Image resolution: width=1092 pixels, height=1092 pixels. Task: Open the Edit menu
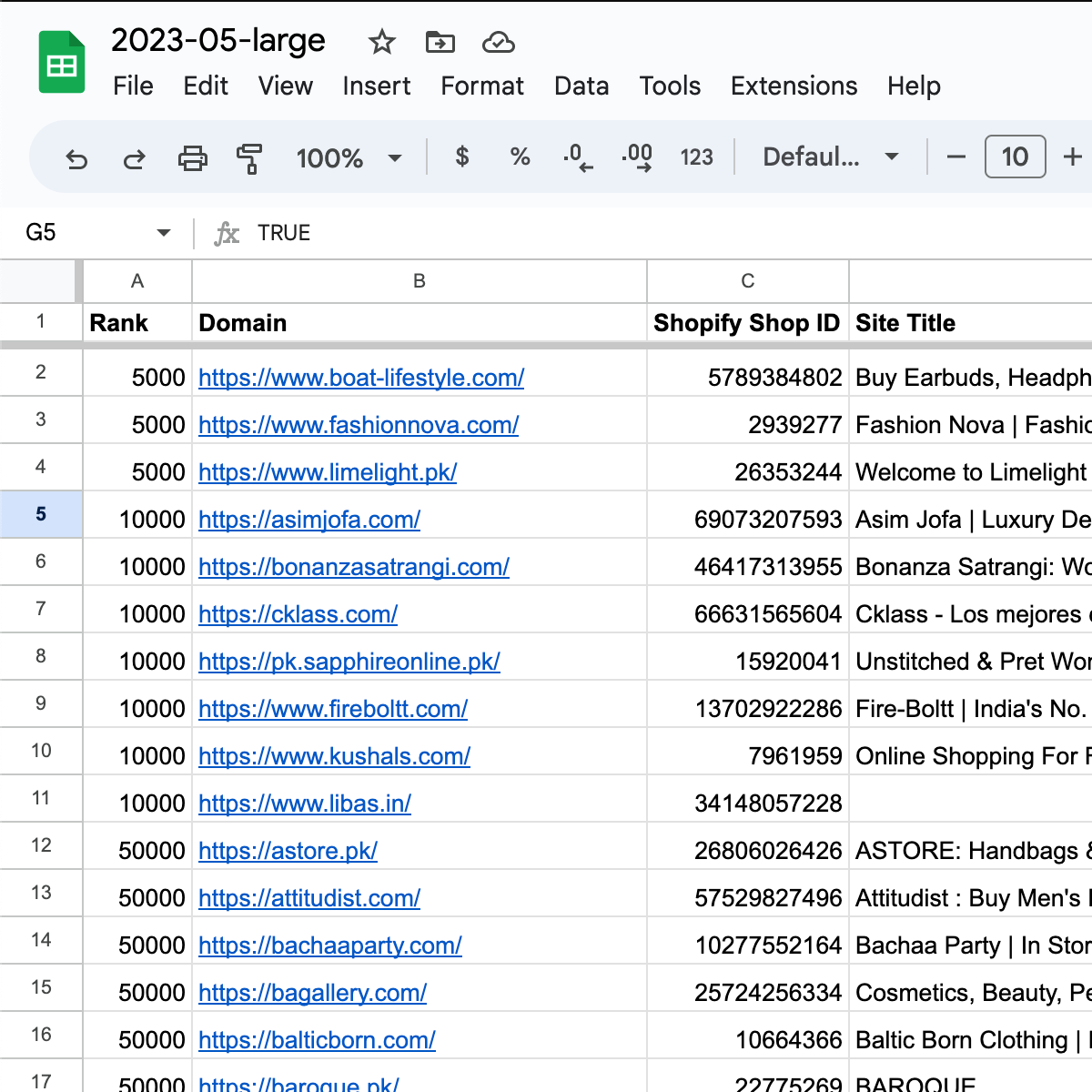[206, 86]
